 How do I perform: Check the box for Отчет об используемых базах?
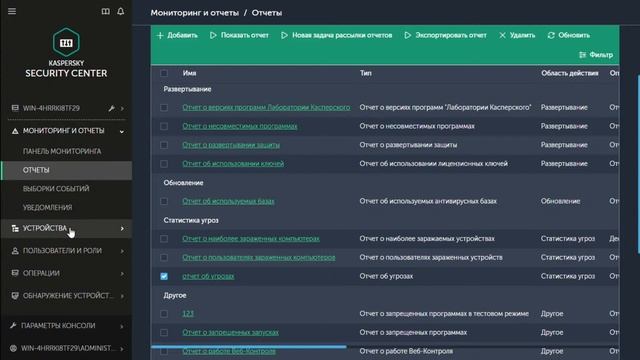pos(164,201)
